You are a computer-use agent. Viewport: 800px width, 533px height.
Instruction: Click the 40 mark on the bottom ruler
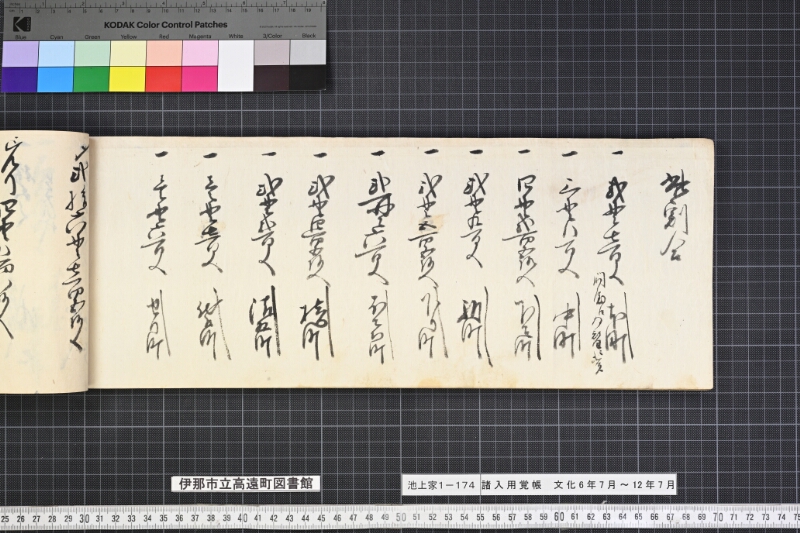point(242,518)
